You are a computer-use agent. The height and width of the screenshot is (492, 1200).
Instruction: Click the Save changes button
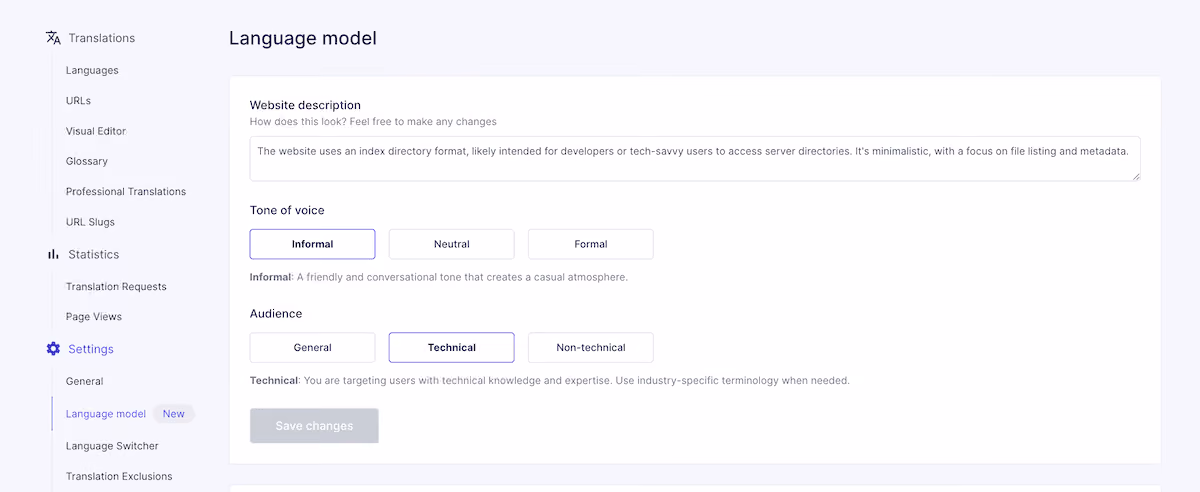pos(314,426)
